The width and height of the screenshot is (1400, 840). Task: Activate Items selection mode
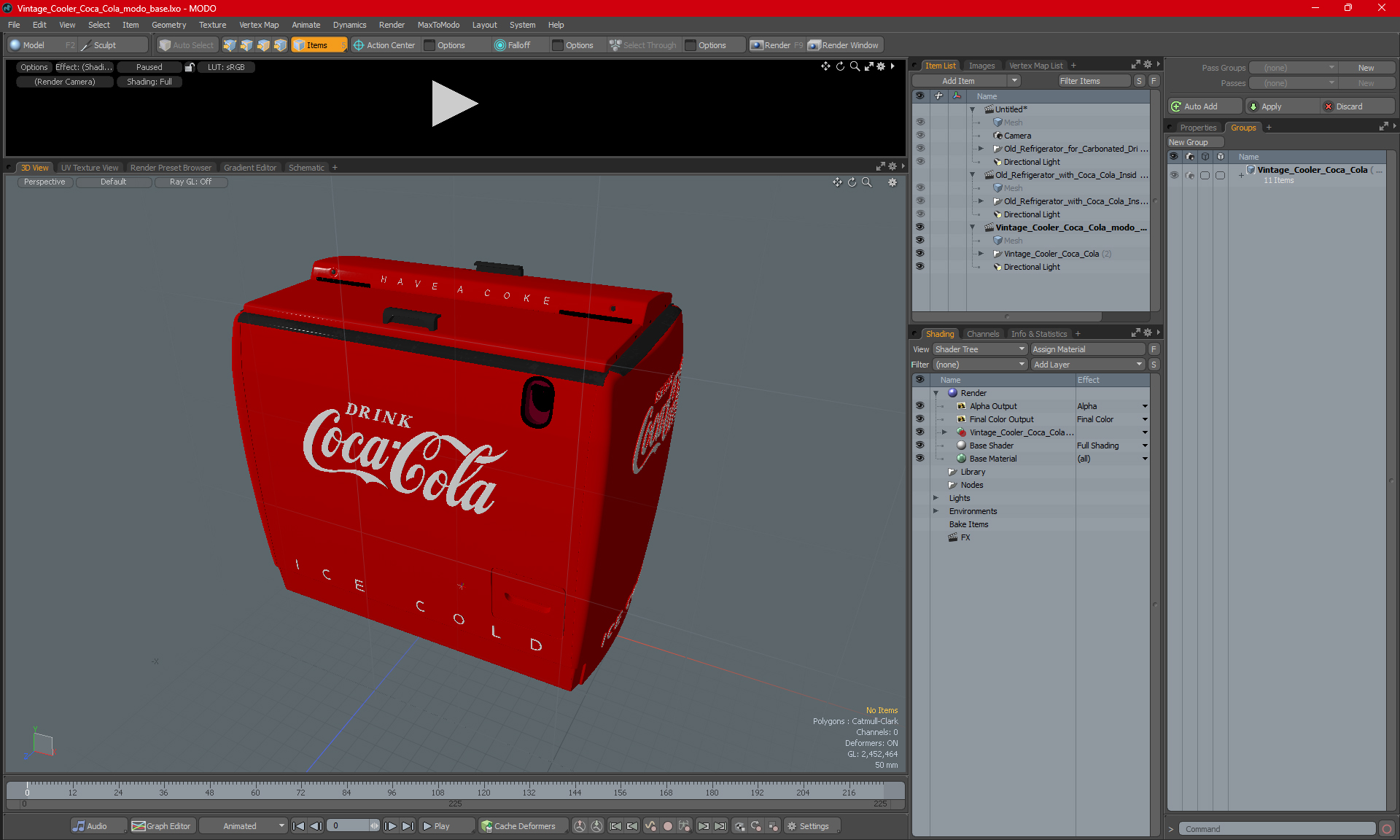point(319,45)
